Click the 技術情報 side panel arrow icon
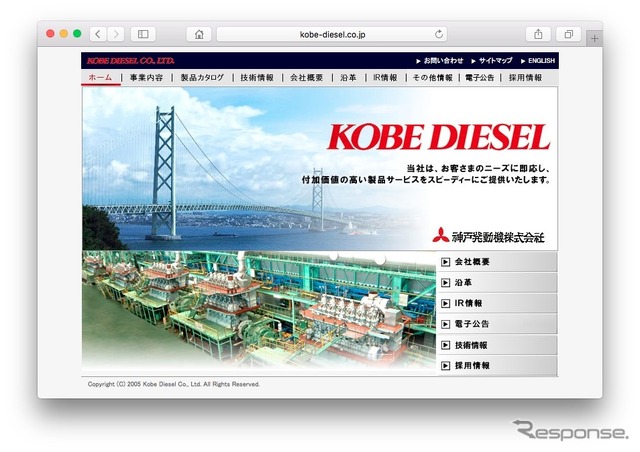Viewport: 640px width, 452px height. 445,345
